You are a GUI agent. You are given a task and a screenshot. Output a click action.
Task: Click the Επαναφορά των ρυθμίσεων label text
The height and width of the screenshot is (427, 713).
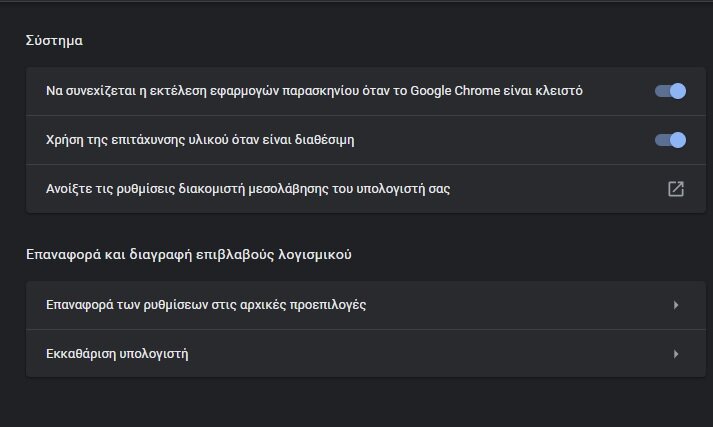206,305
